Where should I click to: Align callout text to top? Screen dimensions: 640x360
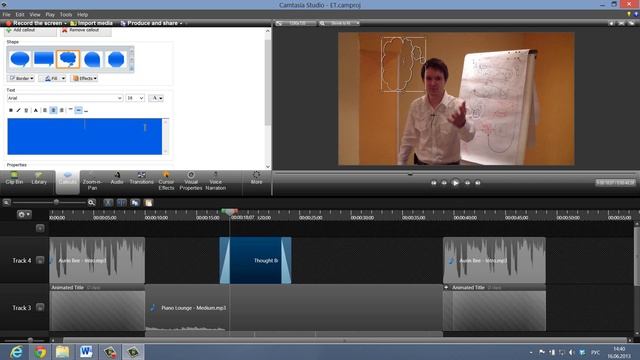71,110
